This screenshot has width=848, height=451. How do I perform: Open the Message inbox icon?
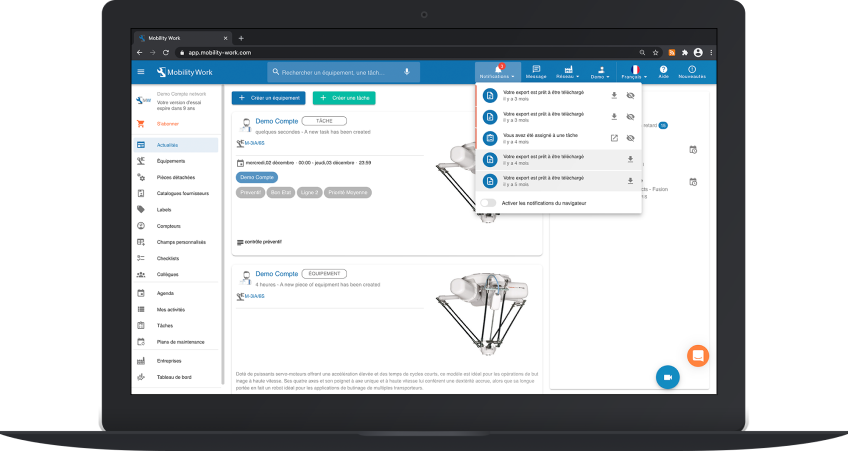536,72
